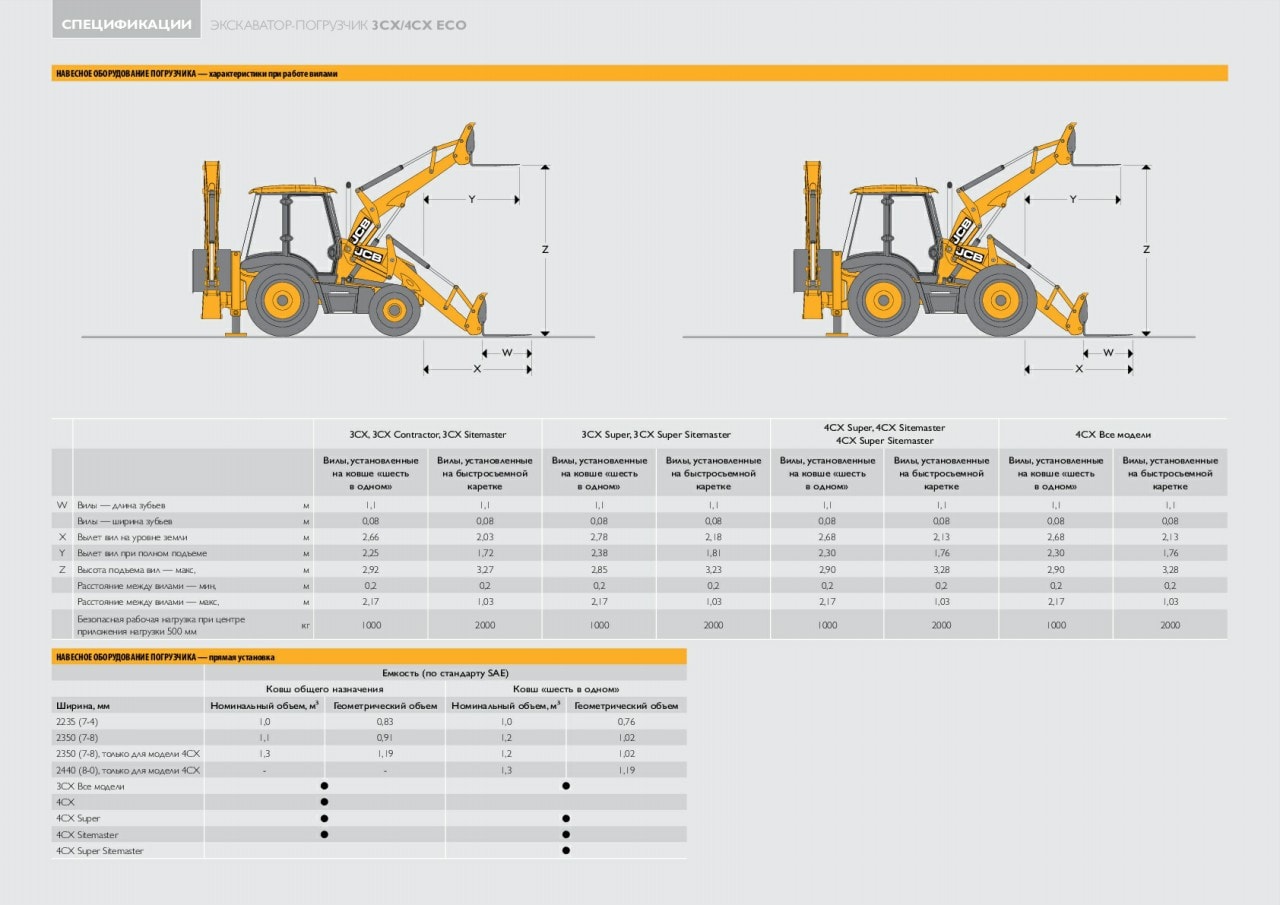The width and height of the screenshot is (1280, 905).
Task: Click the left backhoe loader diagram
Action: pyautogui.click(x=340, y=232)
